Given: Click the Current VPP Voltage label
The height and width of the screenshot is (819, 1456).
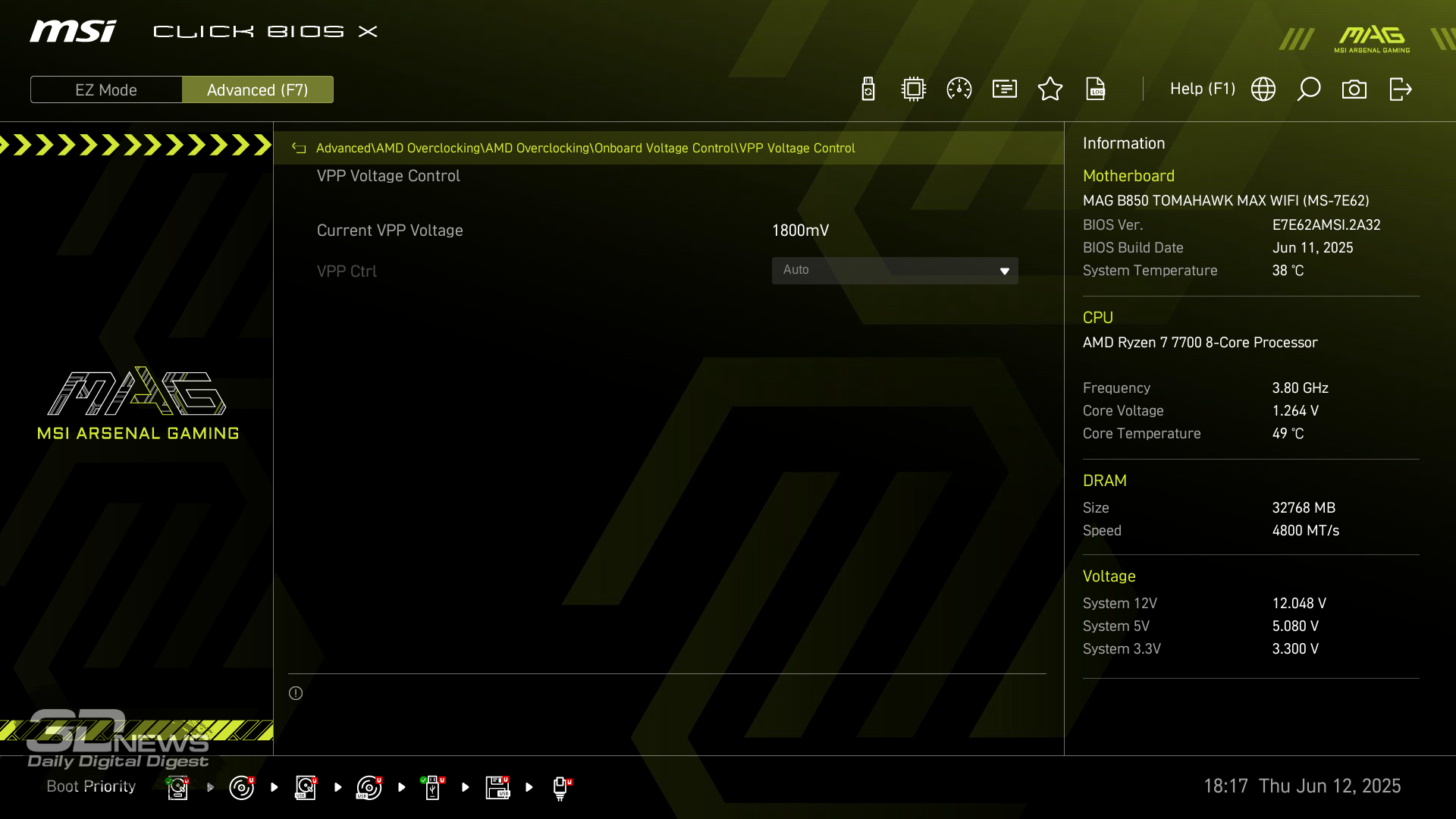Looking at the screenshot, I should [x=390, y=231].
